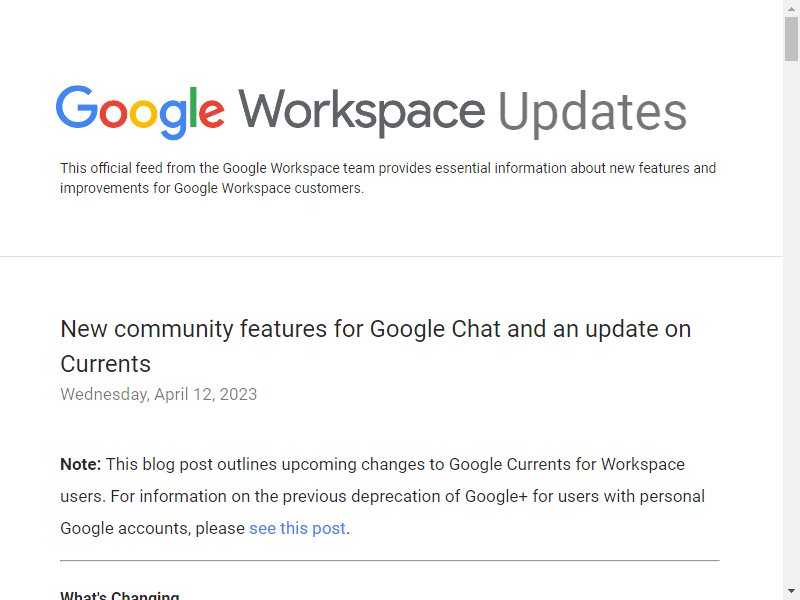
Task: Click the word Currents in post title
Action: coord(106,364)
